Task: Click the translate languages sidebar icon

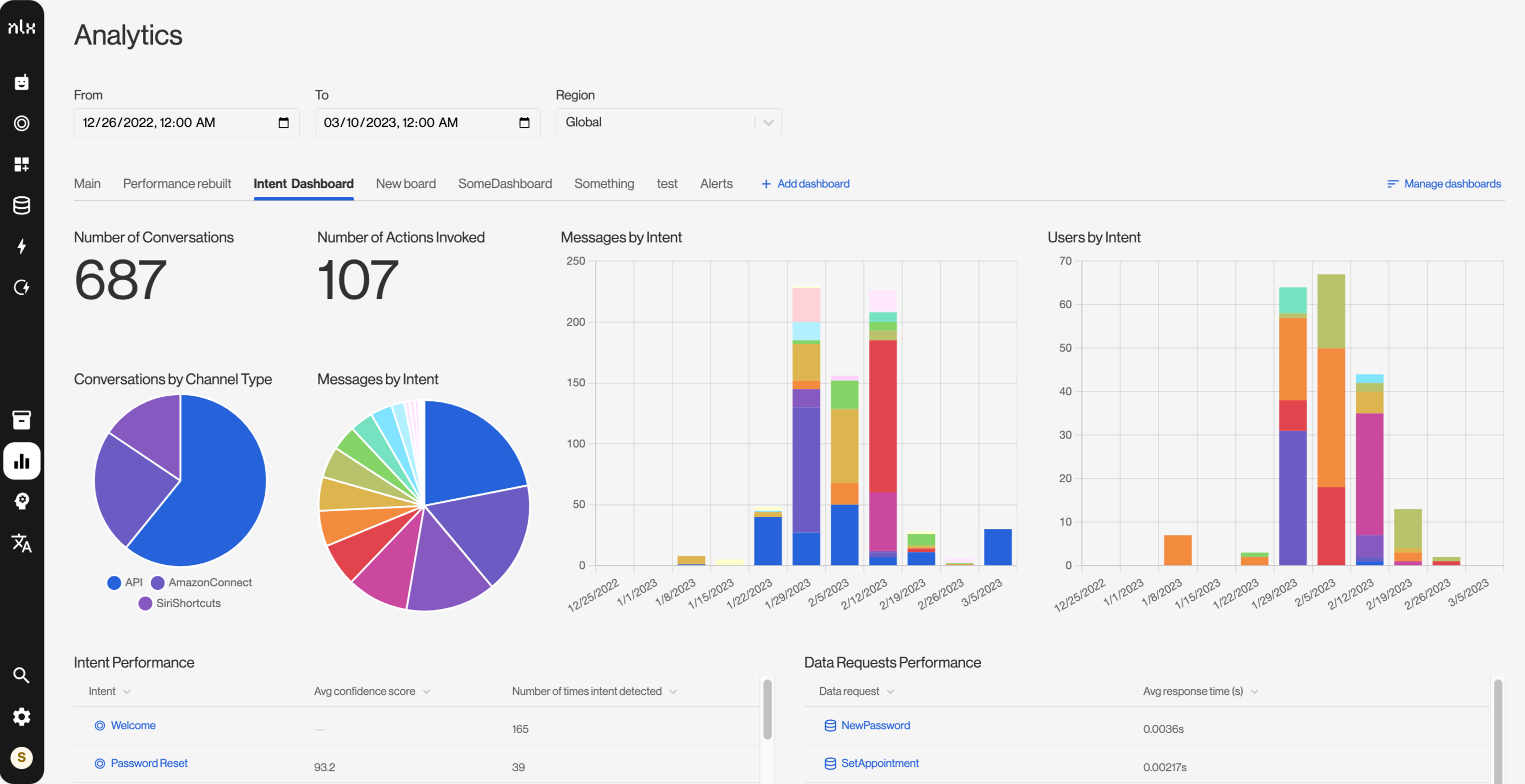Action: coord(22,542)
